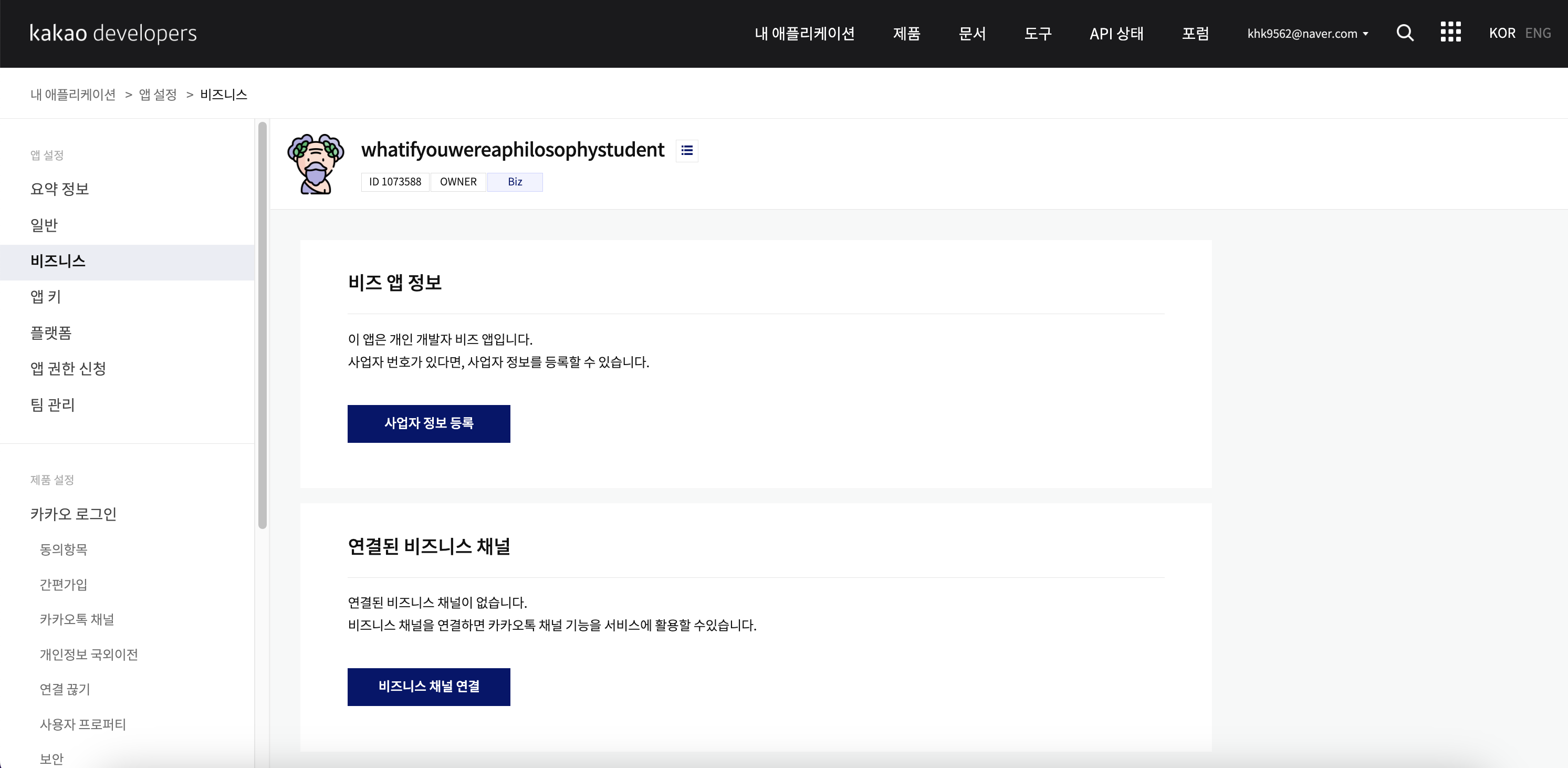
Task: Click the kakao developers logo
Action: coord(113,34)
